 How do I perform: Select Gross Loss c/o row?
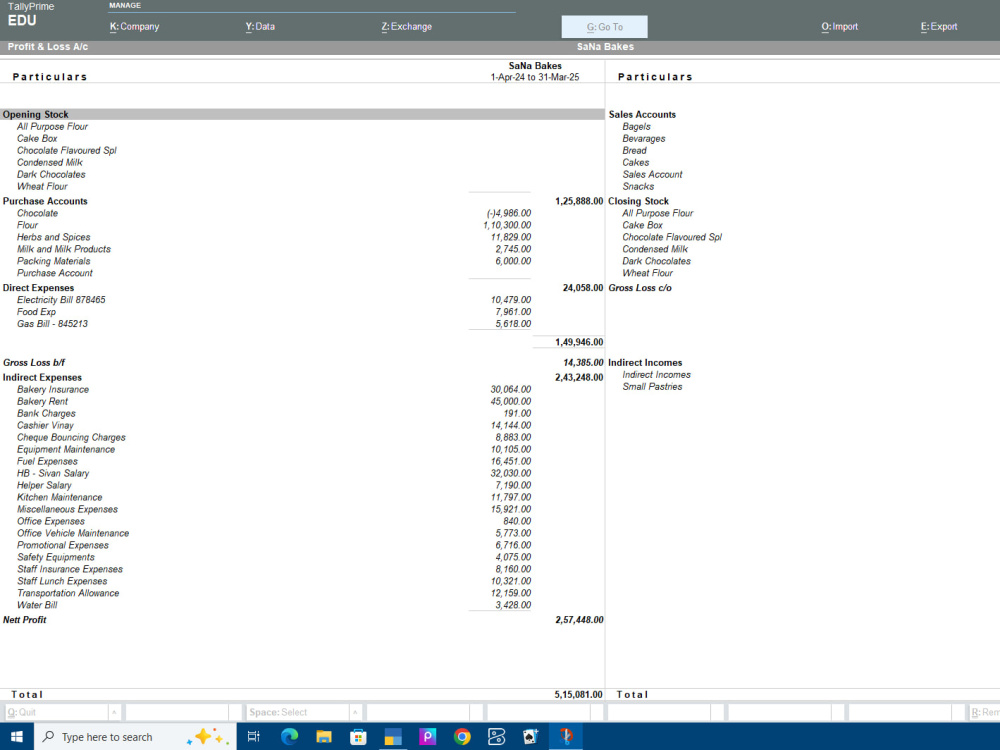(640, 288)
